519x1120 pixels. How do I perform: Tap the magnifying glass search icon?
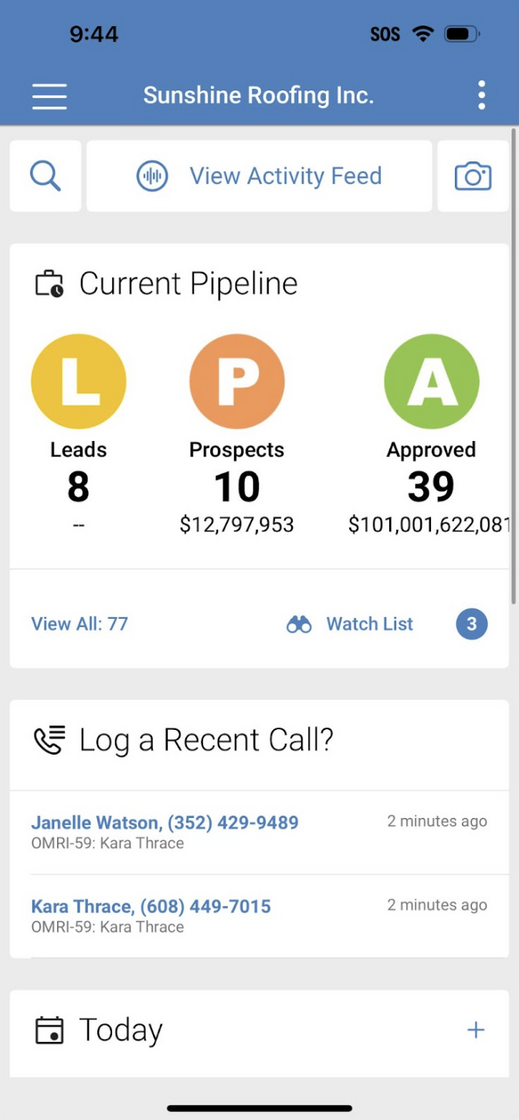click(x=45, y=176)
